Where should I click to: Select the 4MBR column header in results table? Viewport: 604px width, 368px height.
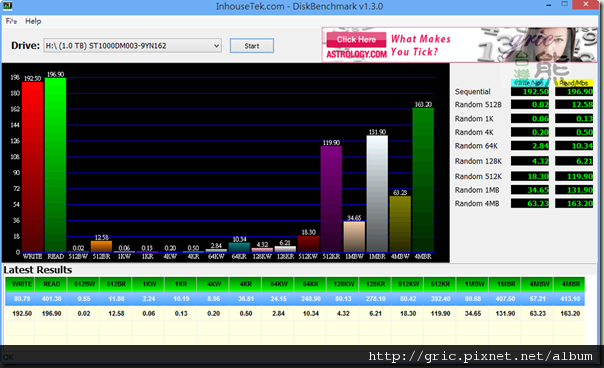[570, 284]
